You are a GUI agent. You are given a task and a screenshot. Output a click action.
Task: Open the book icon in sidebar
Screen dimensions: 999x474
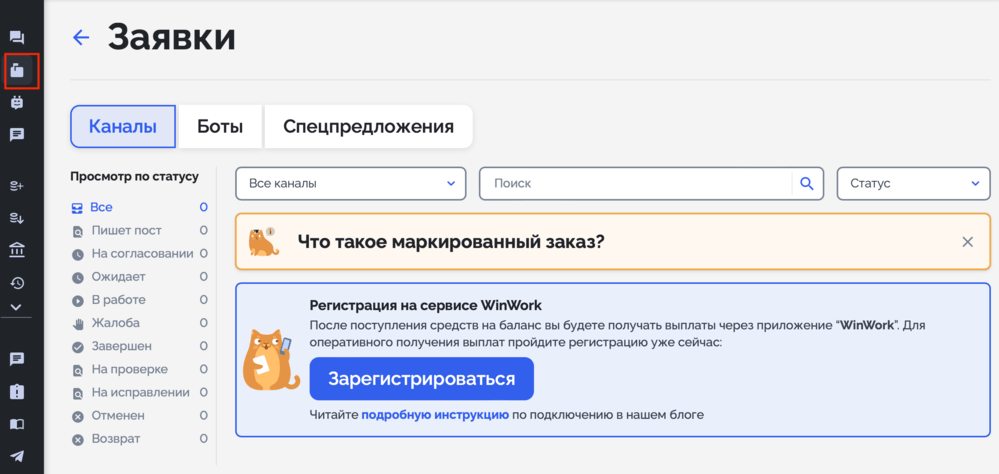click(x=17, y=424)
